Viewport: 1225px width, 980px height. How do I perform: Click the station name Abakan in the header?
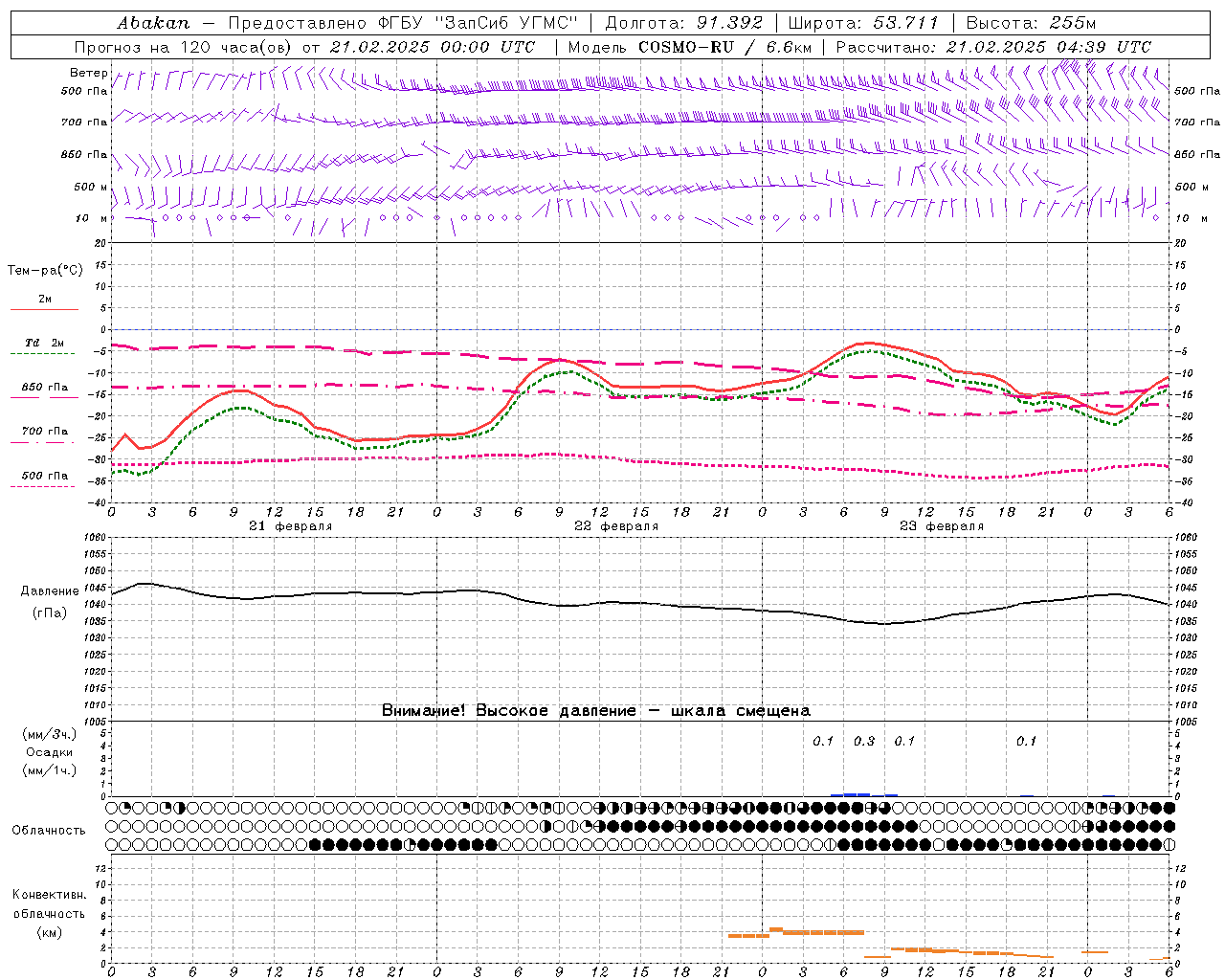coord(153,22)
